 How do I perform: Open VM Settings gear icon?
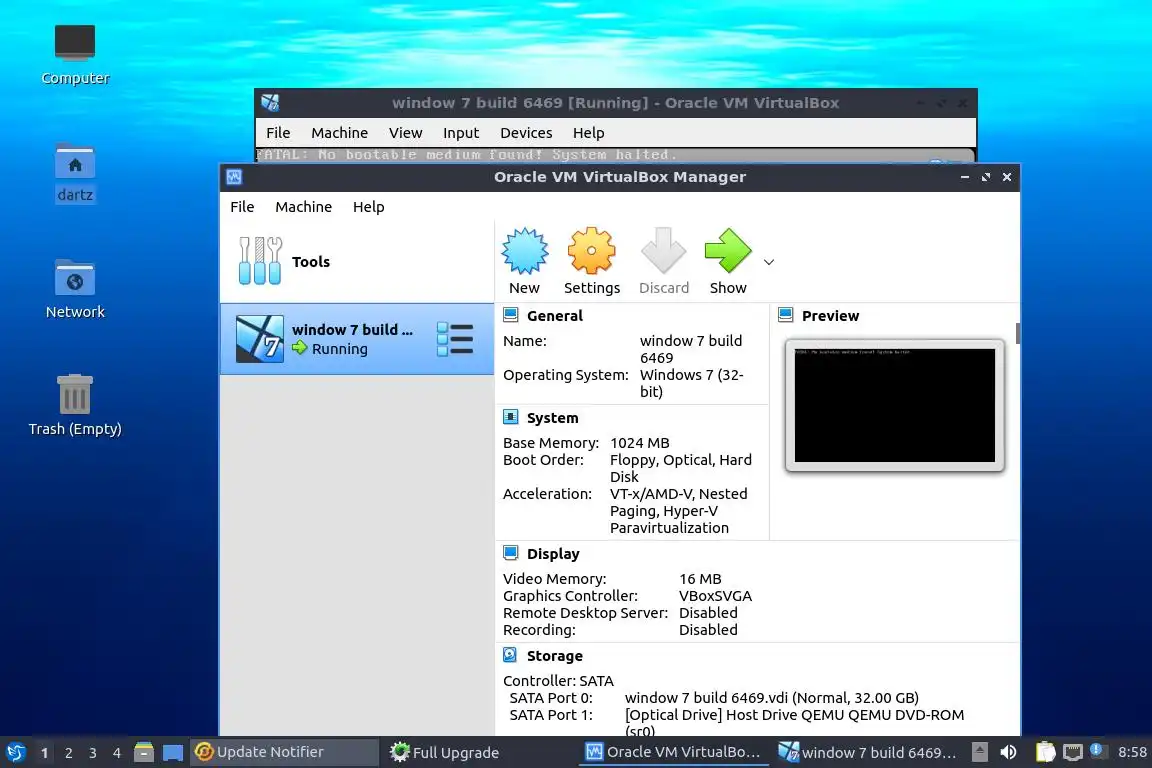tap(591, 251)
